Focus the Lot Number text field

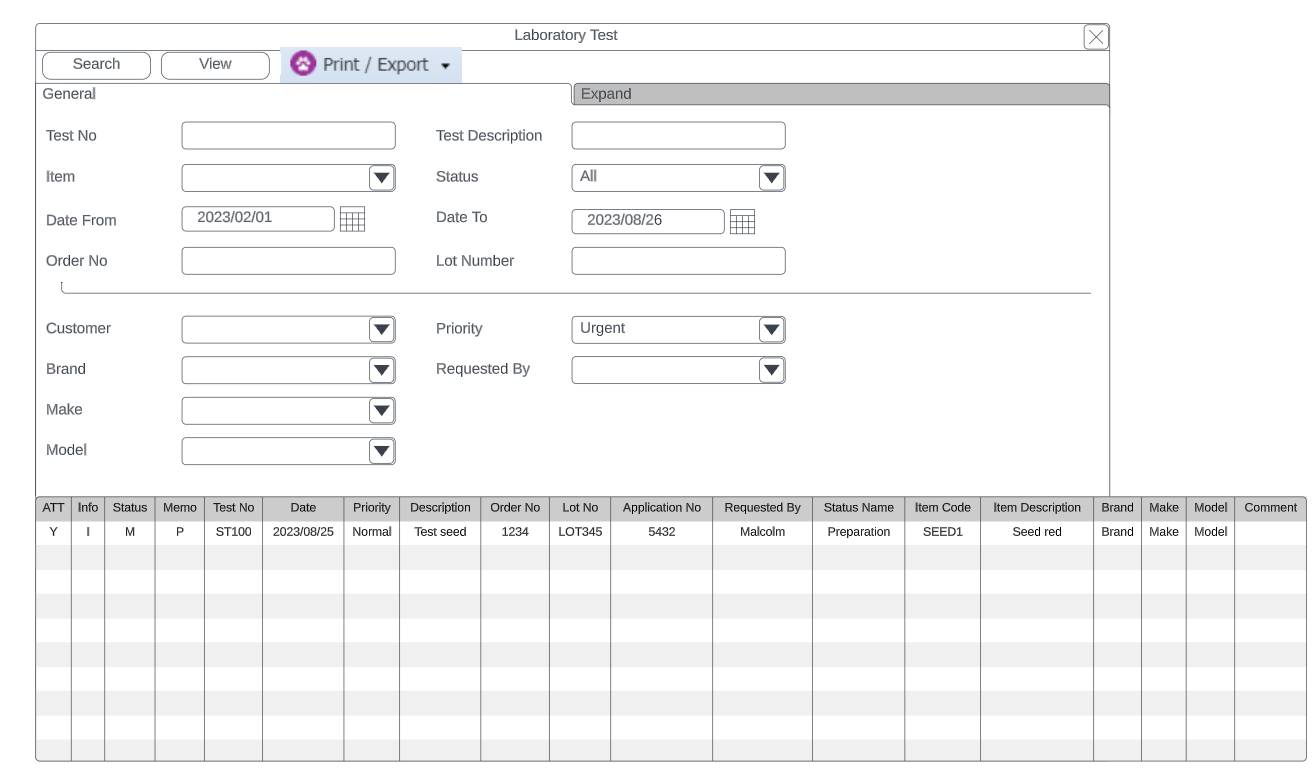678,261
